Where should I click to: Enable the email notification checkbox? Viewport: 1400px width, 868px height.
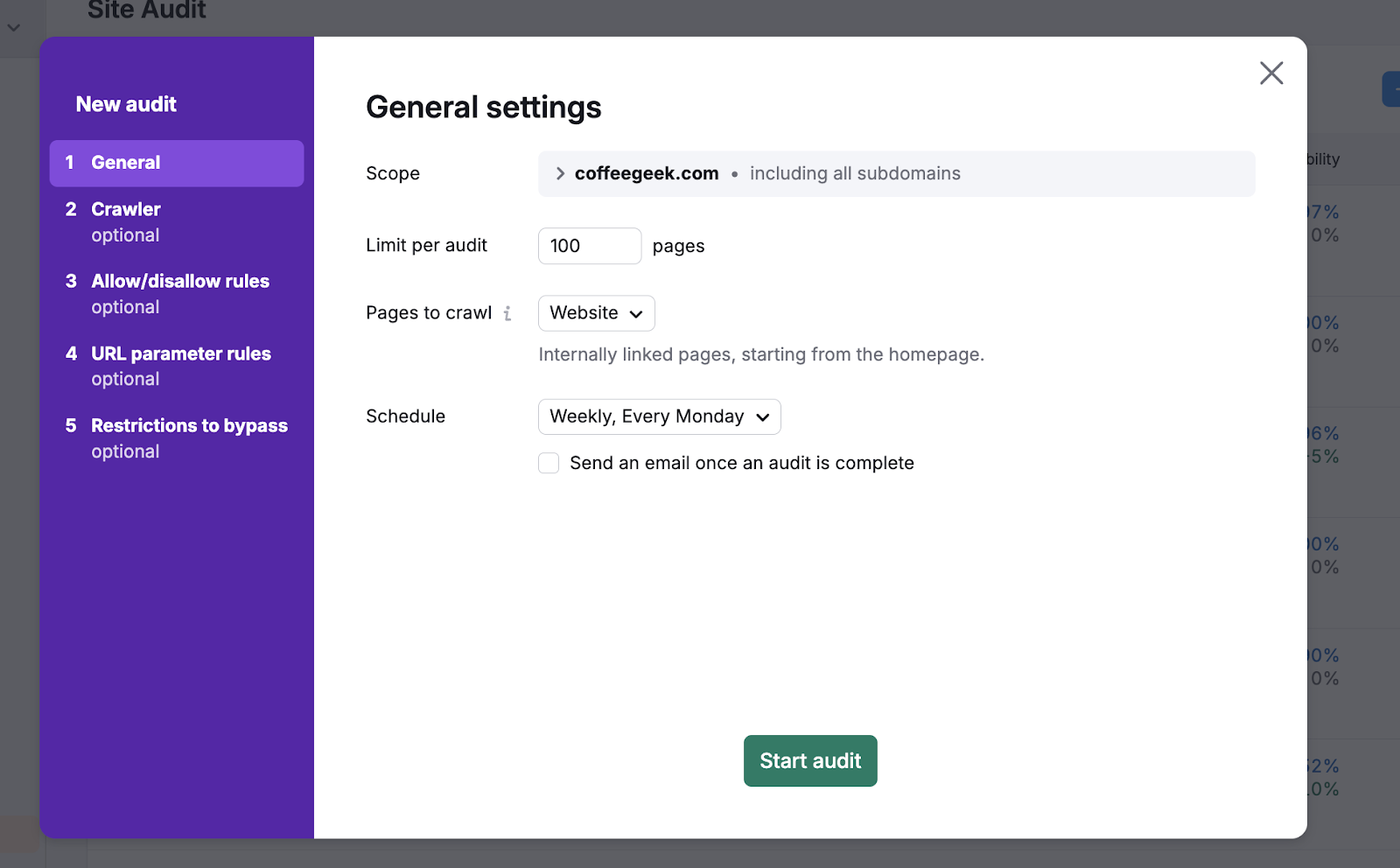(549, 463)
